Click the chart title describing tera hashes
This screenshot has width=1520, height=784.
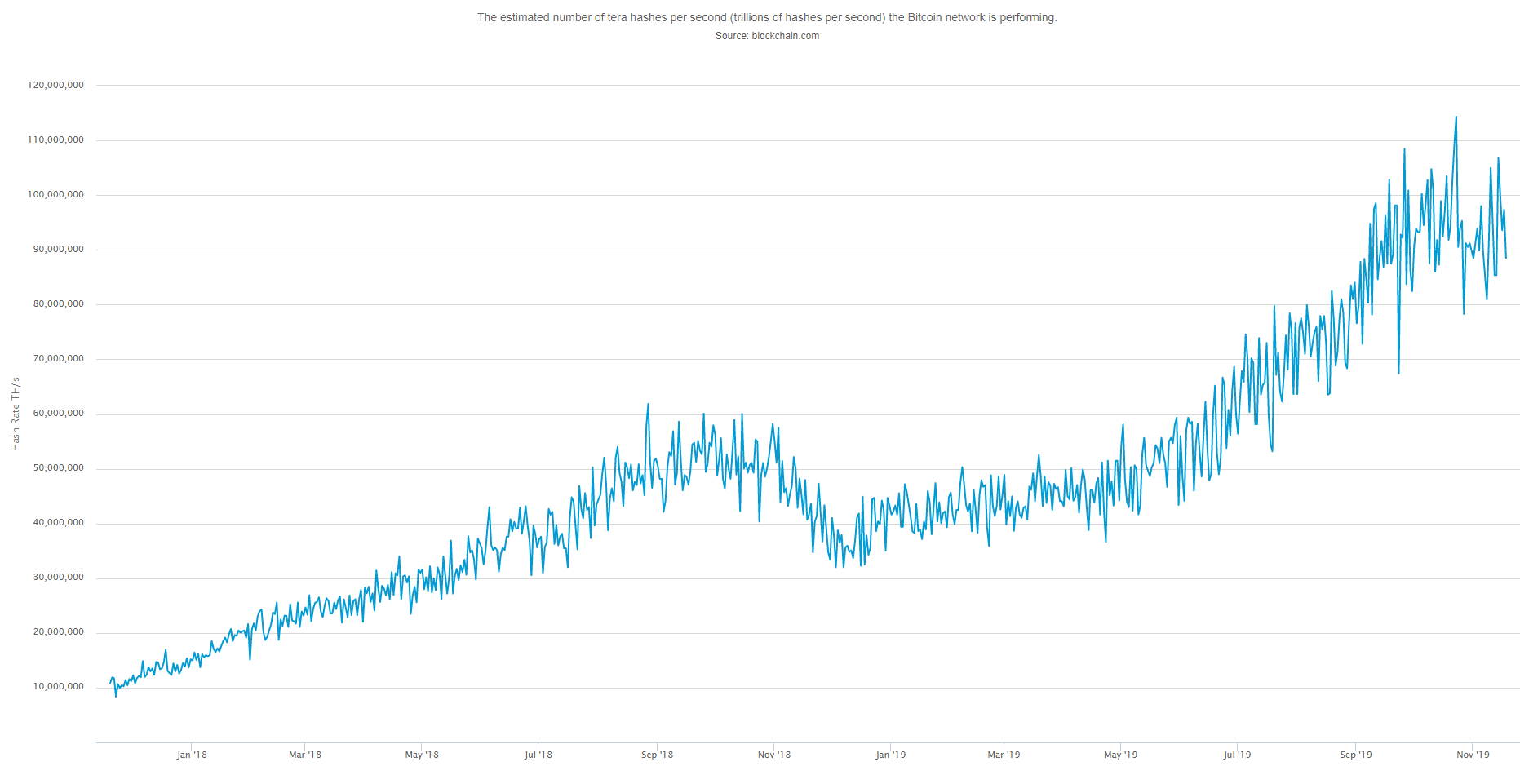point(767,16)
